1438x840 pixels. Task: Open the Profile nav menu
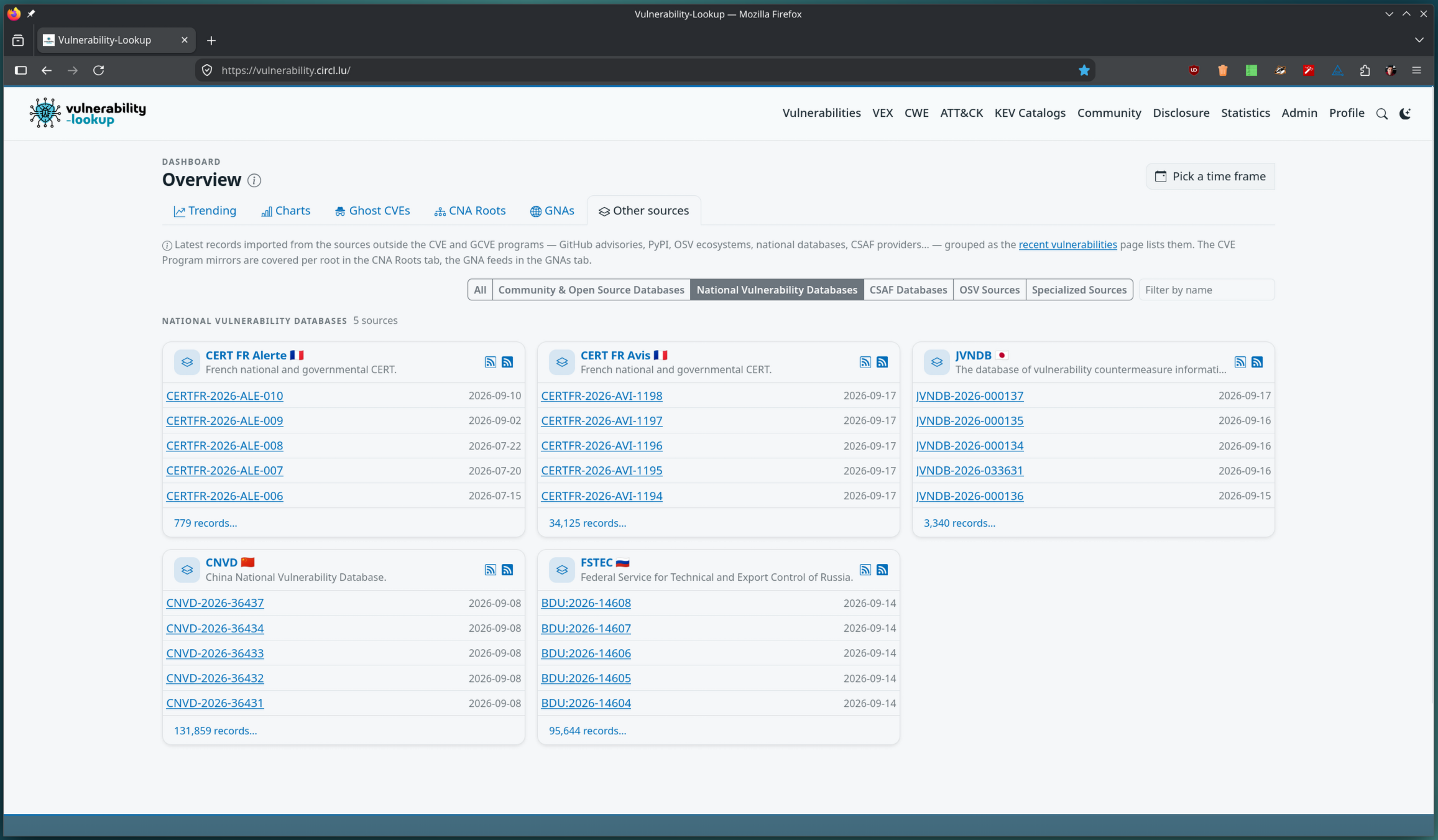tap(1346, 113)
